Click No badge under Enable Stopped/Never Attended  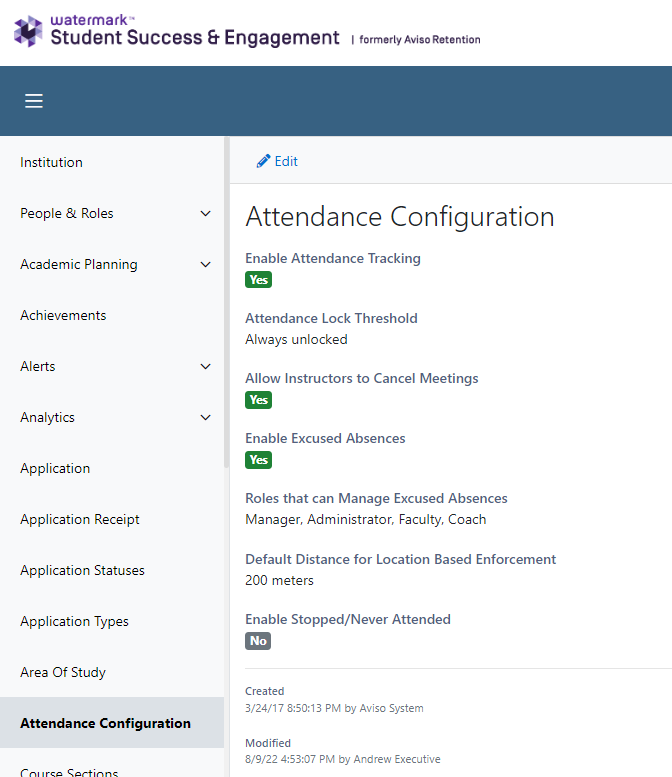pos(258,641)
